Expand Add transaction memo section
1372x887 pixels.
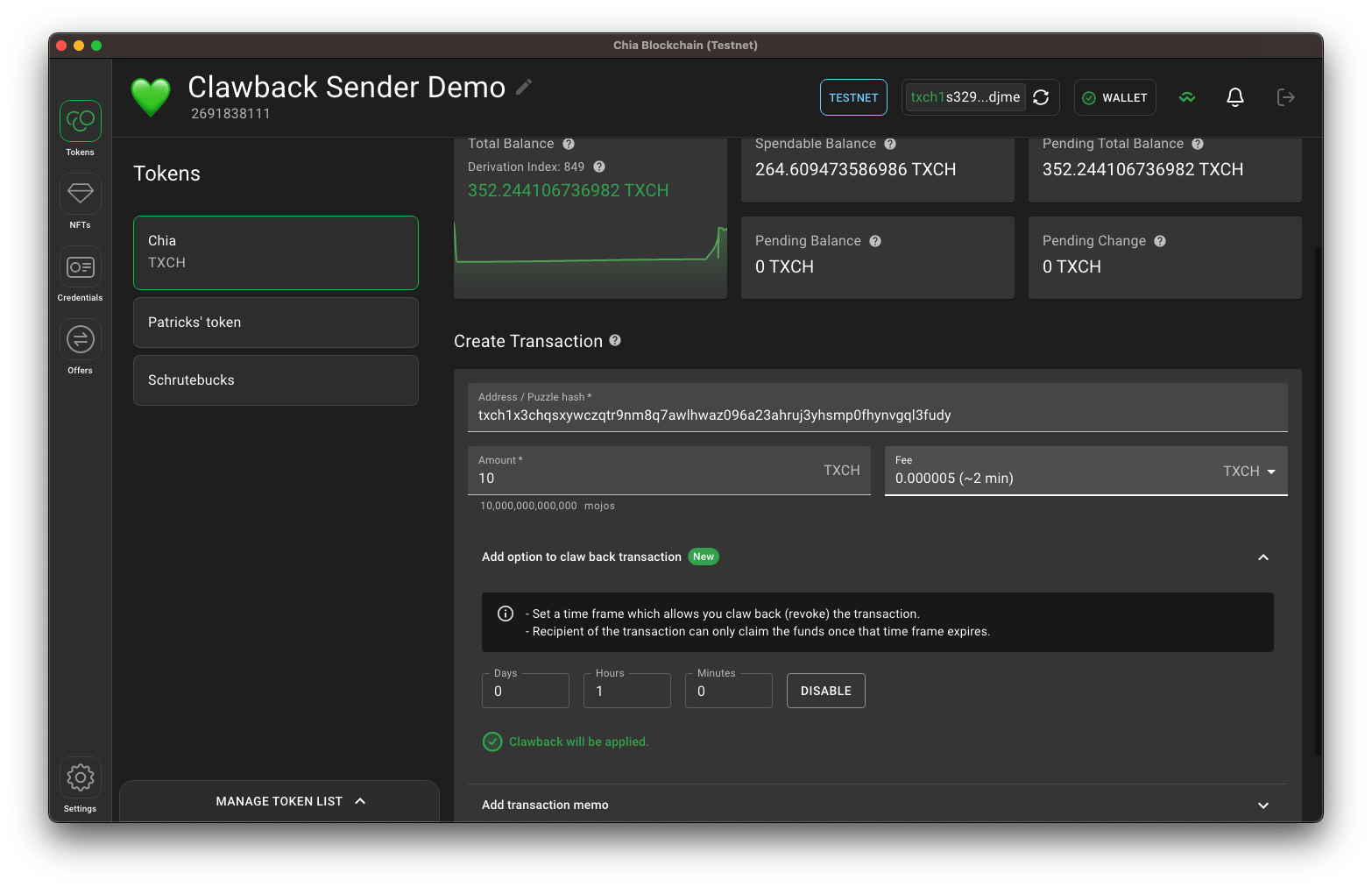coord(1262,805)
